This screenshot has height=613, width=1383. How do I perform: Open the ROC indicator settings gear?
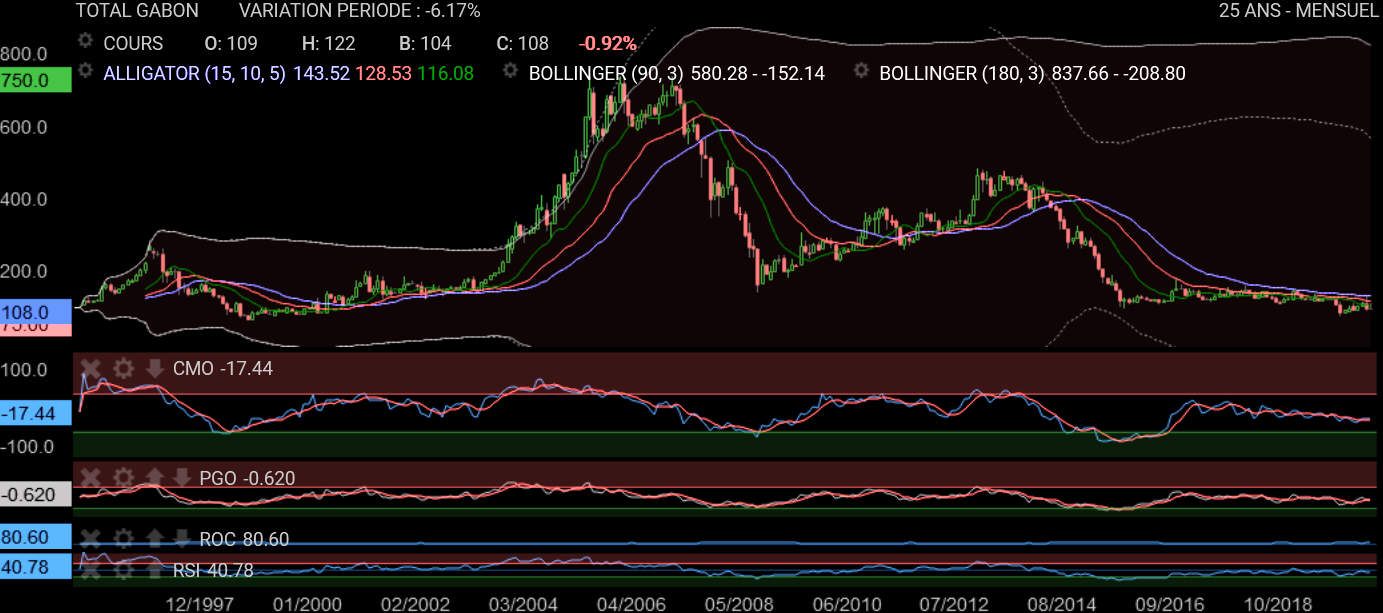[x=123, y=539]
